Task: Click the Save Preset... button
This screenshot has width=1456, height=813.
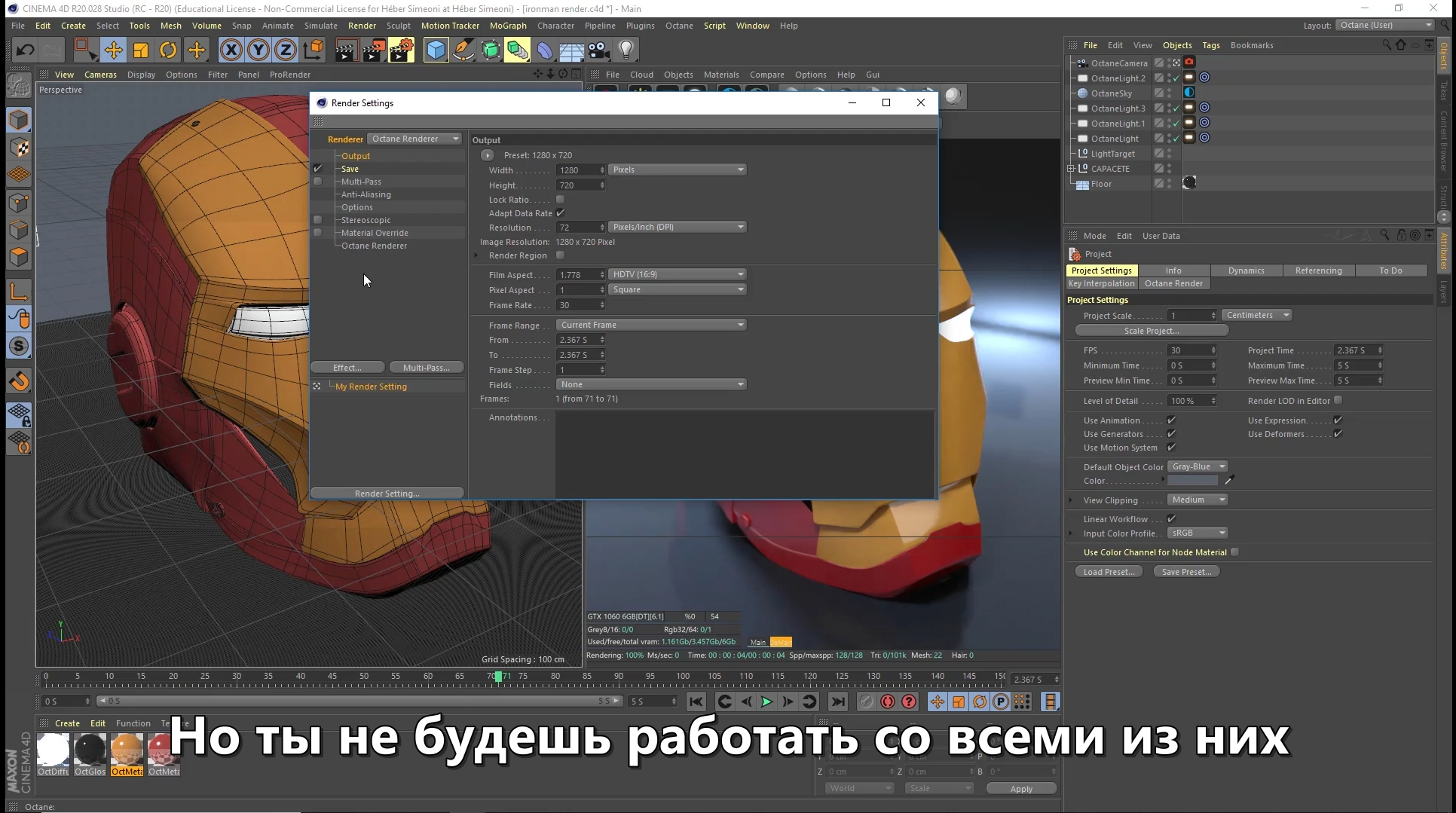Action: (x=1186, y=572)
